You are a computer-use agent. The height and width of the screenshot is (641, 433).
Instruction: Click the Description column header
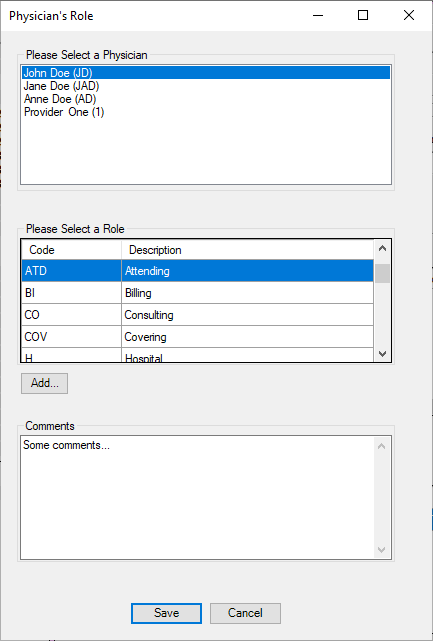tap(247, 250)
